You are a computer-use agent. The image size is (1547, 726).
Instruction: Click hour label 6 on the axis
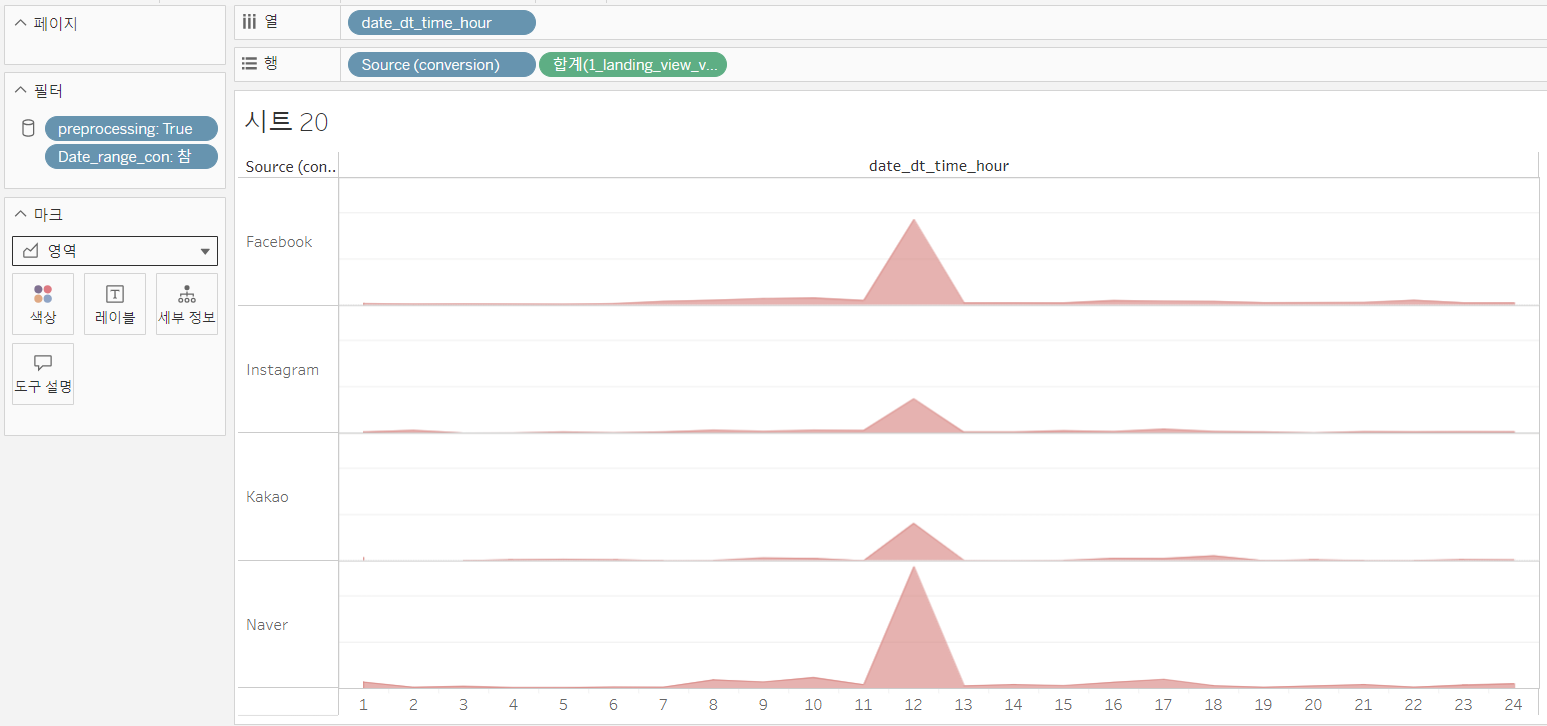click(613, 704)
